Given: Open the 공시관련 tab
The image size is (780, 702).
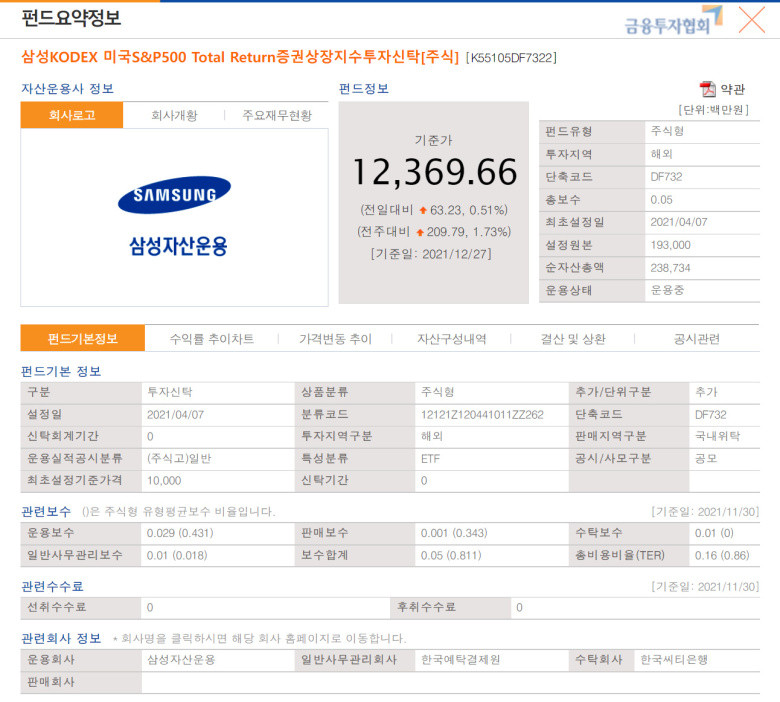Looking at the screenshot, I should [x=697, y=339].
